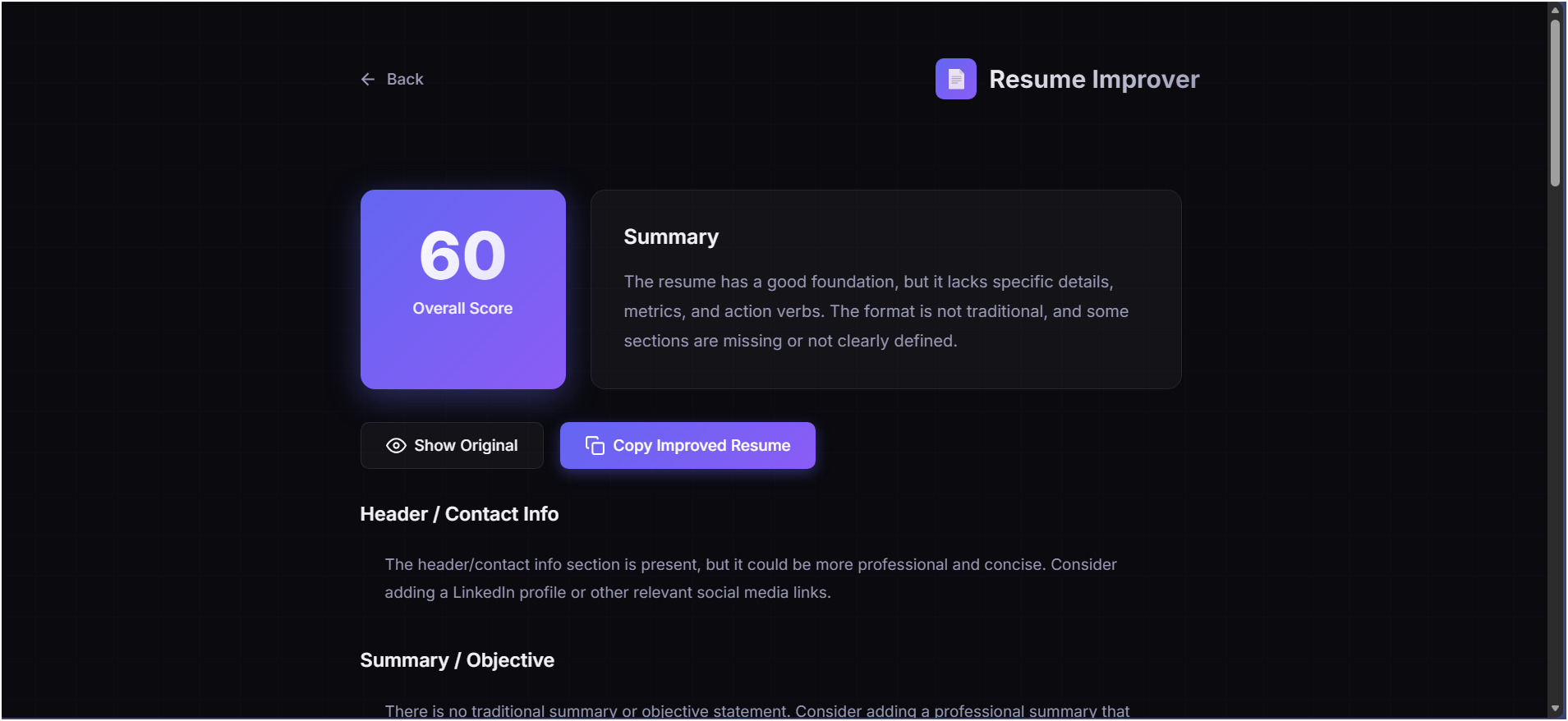Click the LinkedIn profile suggestion paragraph
The image size is (1568, 721).
coord(751,578)
